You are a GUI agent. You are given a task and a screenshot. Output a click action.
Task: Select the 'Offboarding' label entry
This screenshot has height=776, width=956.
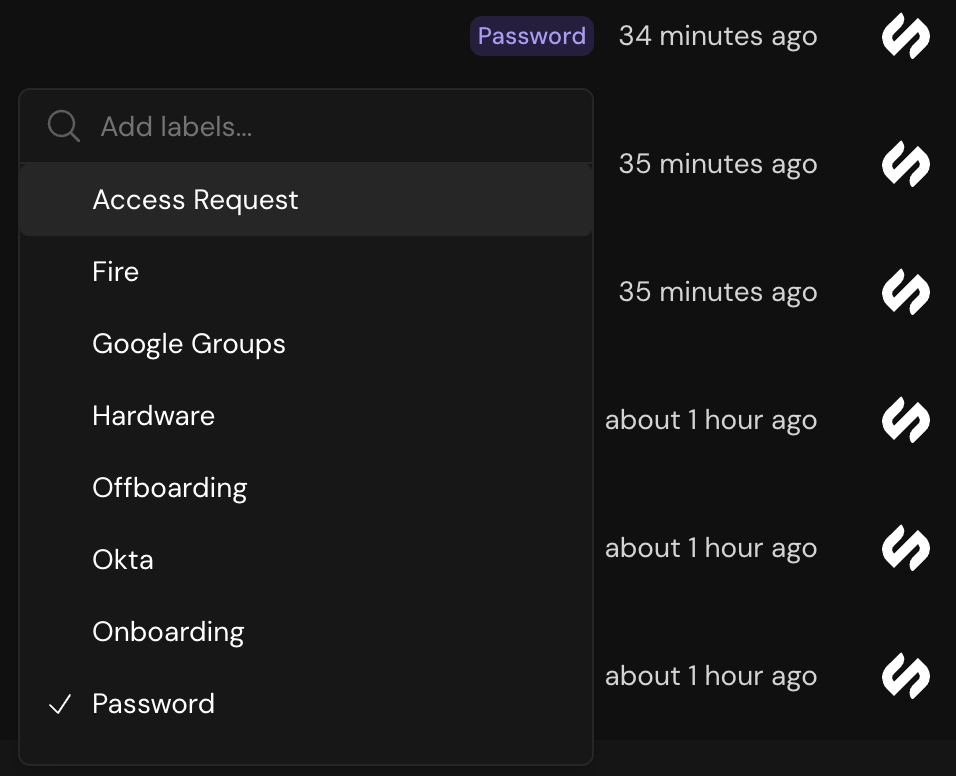click(170, 487)
